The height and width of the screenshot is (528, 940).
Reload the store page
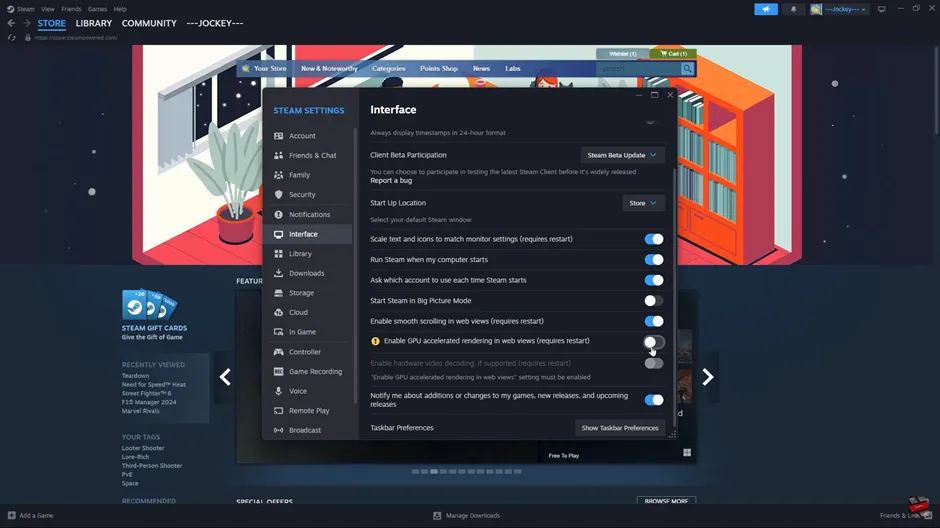point(11,38)
